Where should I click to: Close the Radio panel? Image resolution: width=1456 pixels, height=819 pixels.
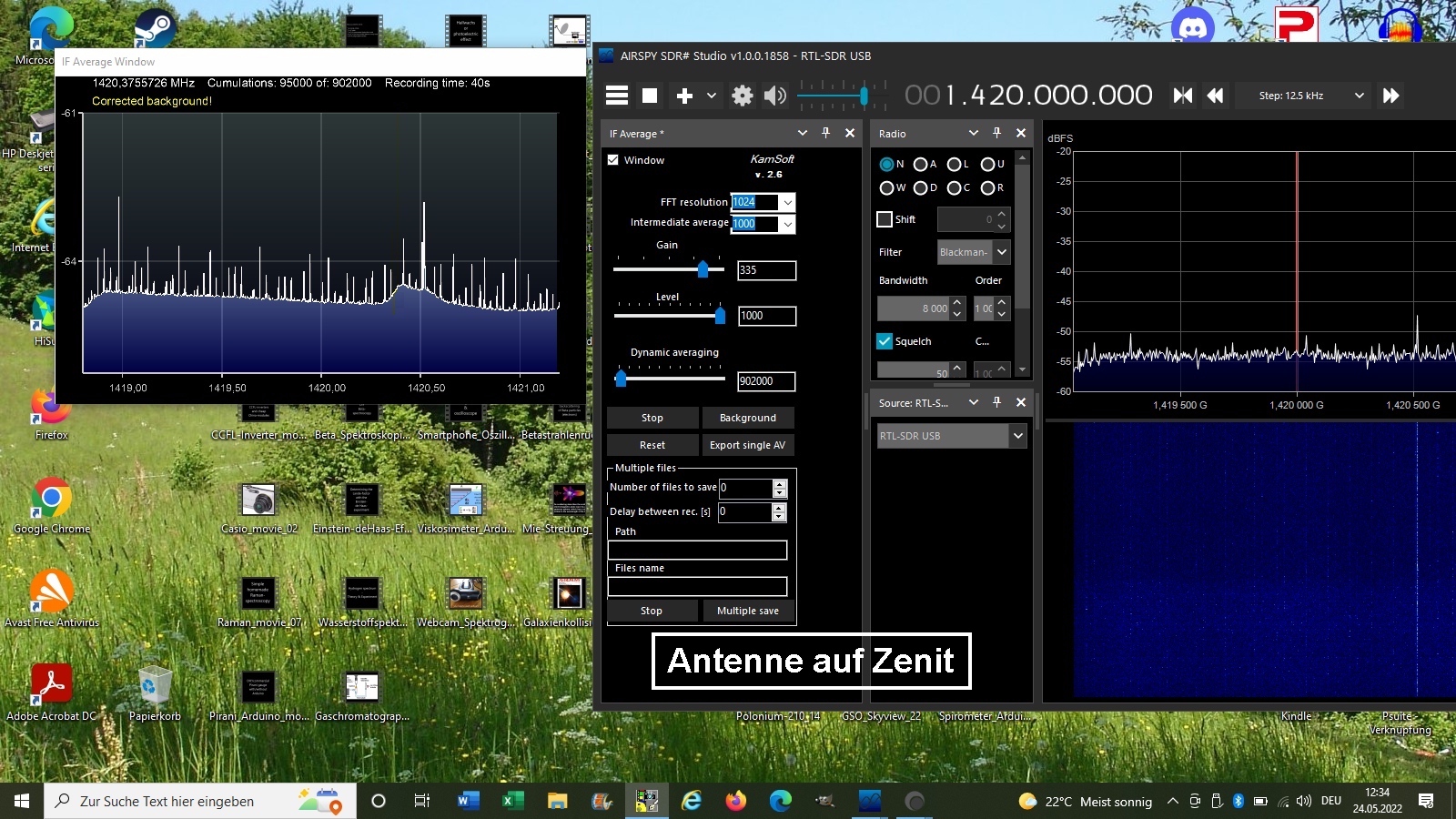pyautogui.click(x=1021, y=133)
